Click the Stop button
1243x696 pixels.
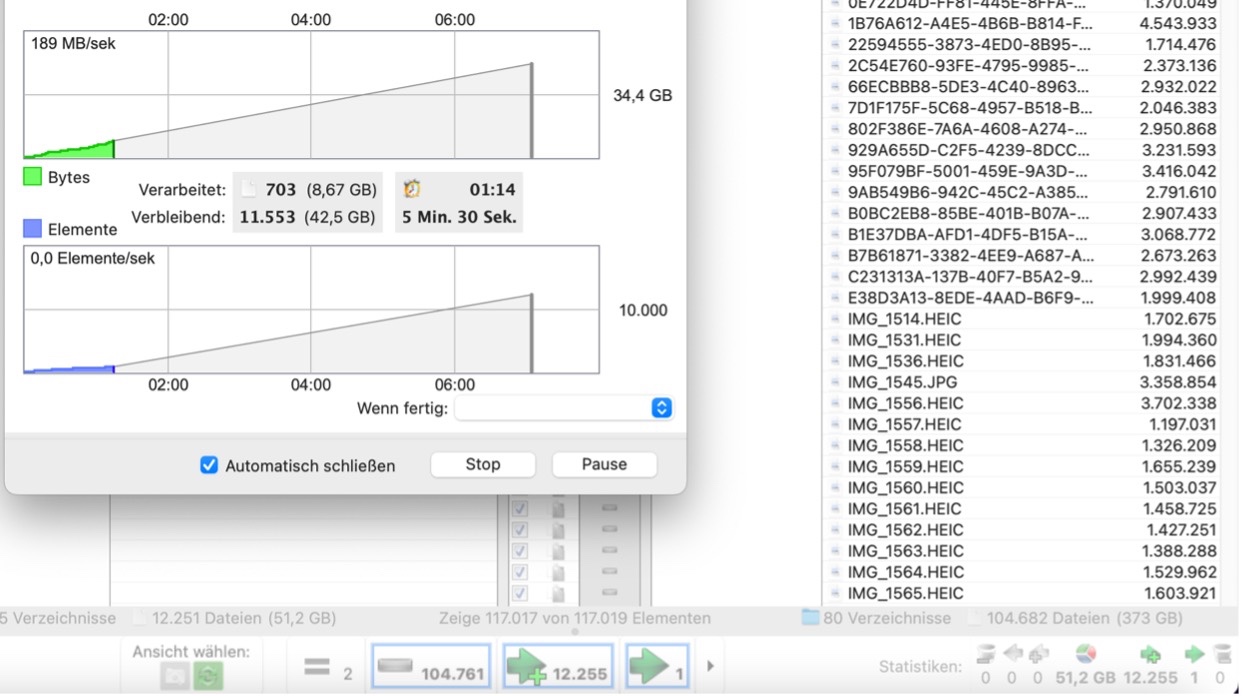(x=483, y=465)
